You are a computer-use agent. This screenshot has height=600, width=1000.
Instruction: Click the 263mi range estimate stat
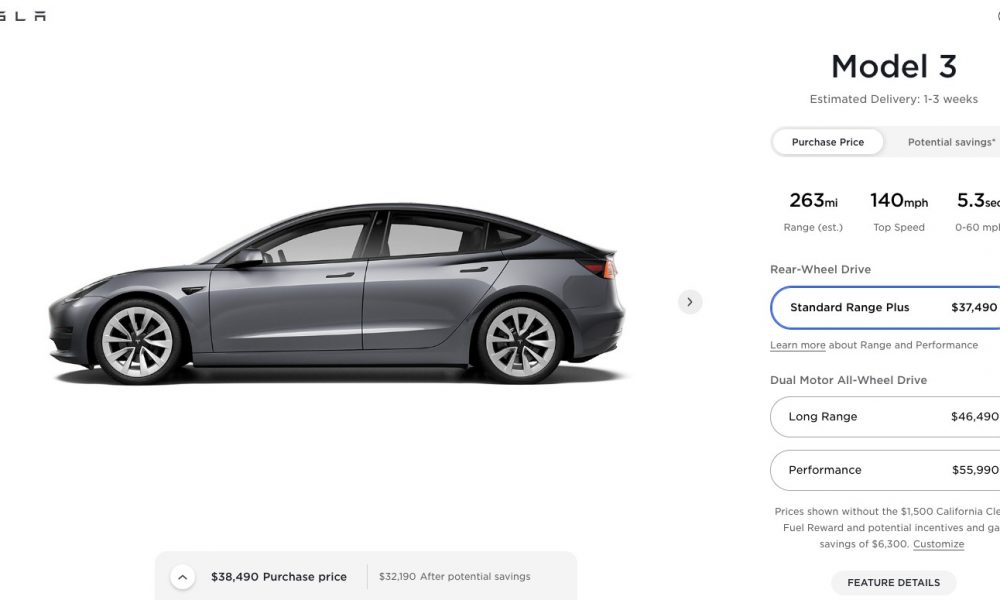813,211
